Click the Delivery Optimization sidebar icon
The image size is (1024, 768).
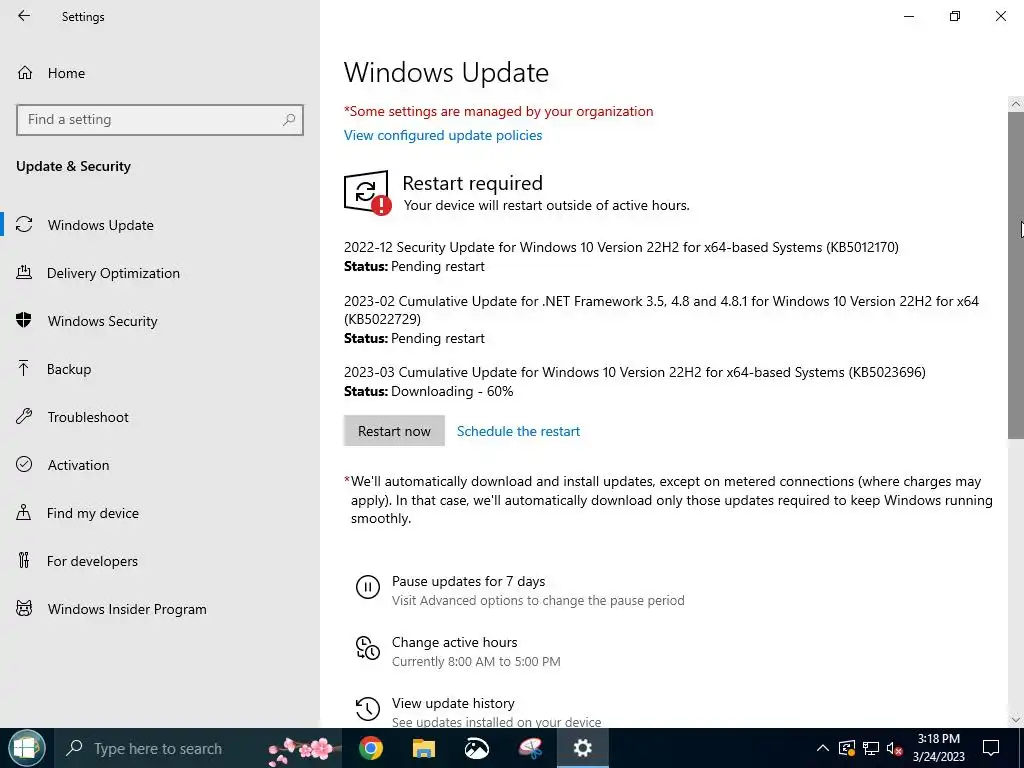[24, 273]
